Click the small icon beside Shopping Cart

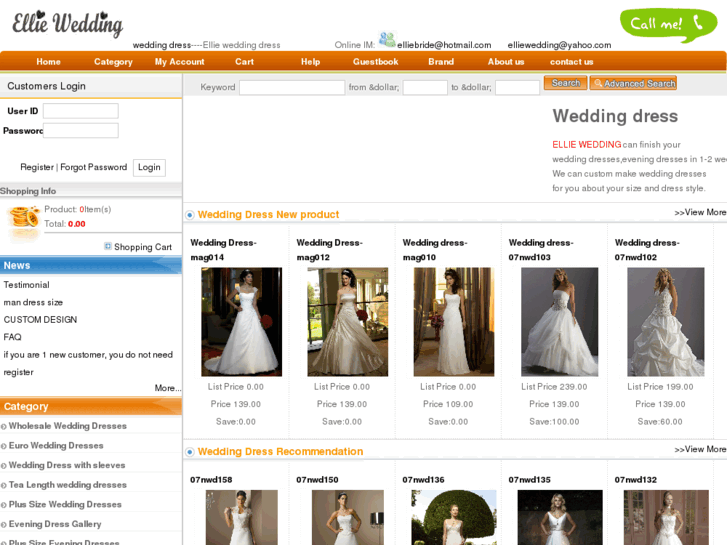click(x=108, y=246)
